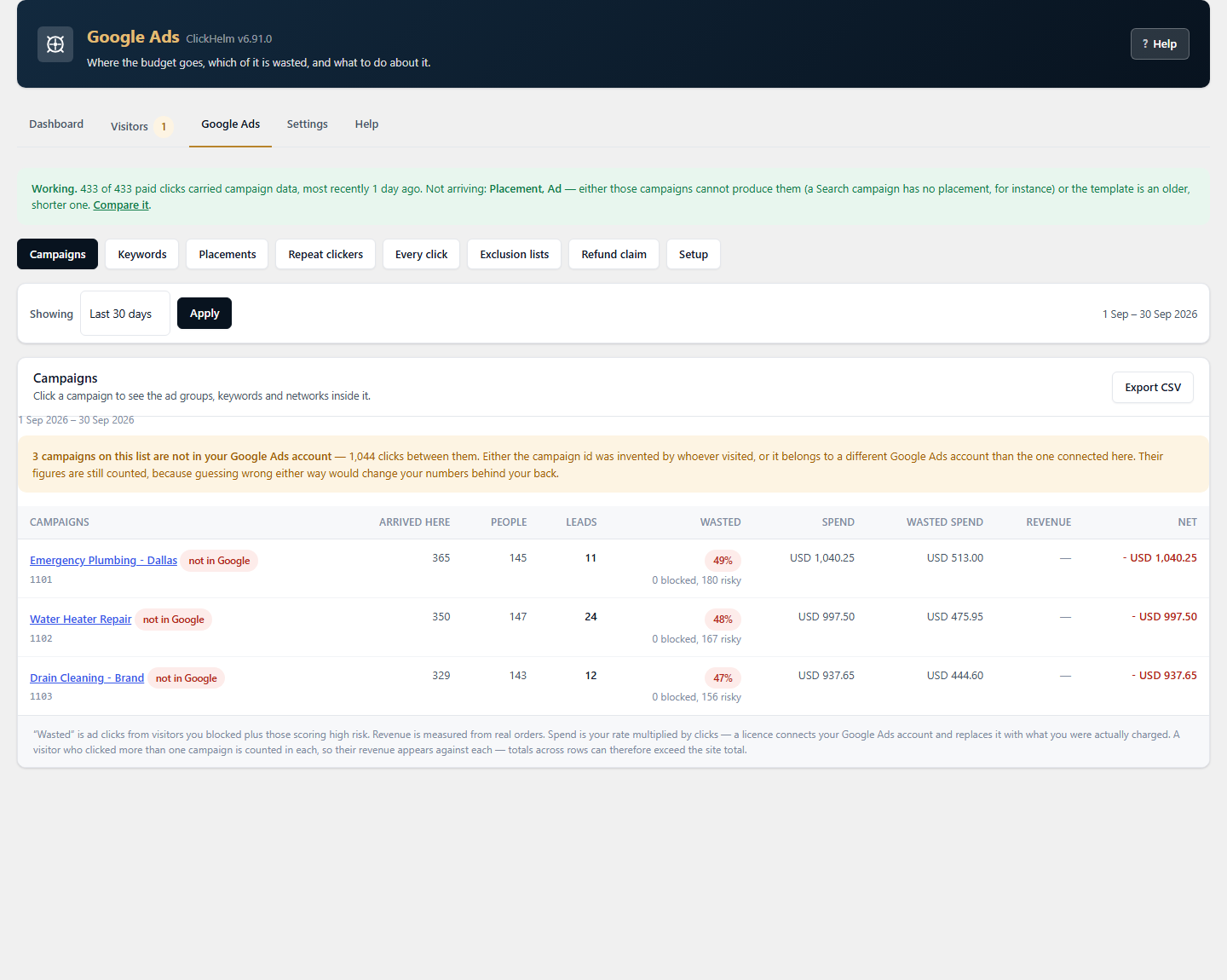Export campaigns as CSV
This screenshot has height=980, width=1227.
coord(1153,388)
